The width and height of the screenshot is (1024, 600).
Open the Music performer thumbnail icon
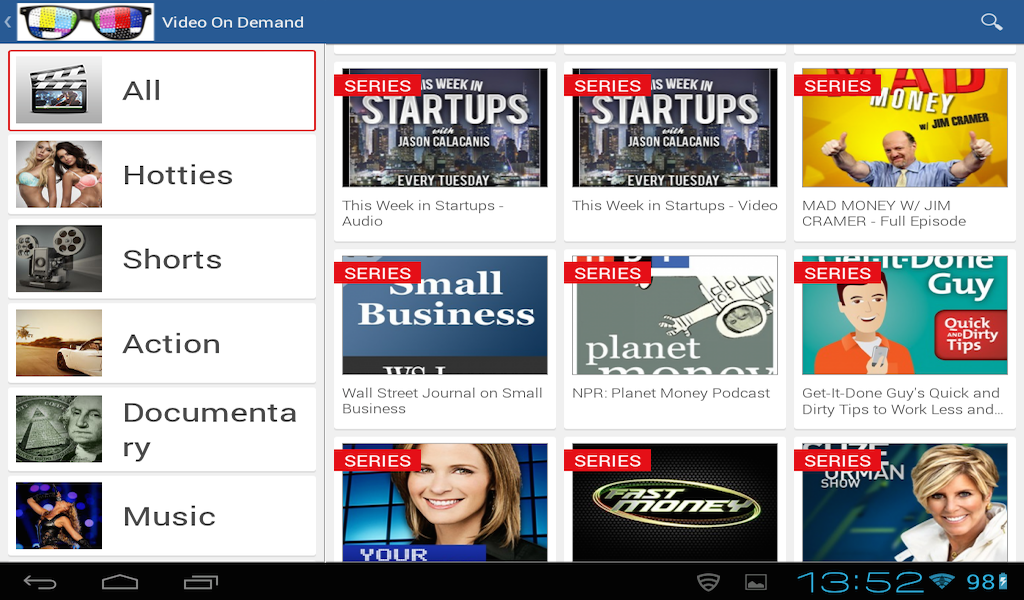pos(59,515)
